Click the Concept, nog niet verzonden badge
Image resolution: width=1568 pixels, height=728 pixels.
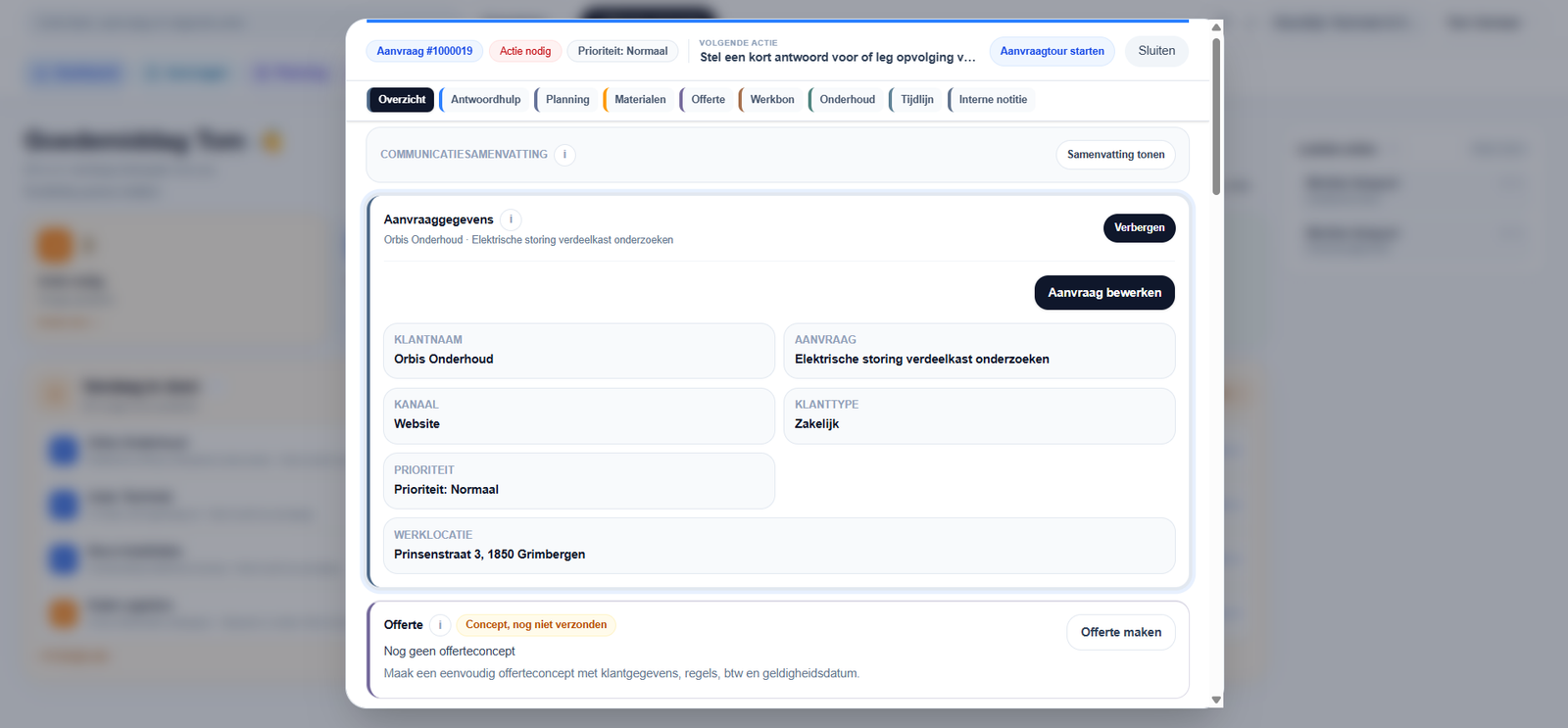point(536,625)
